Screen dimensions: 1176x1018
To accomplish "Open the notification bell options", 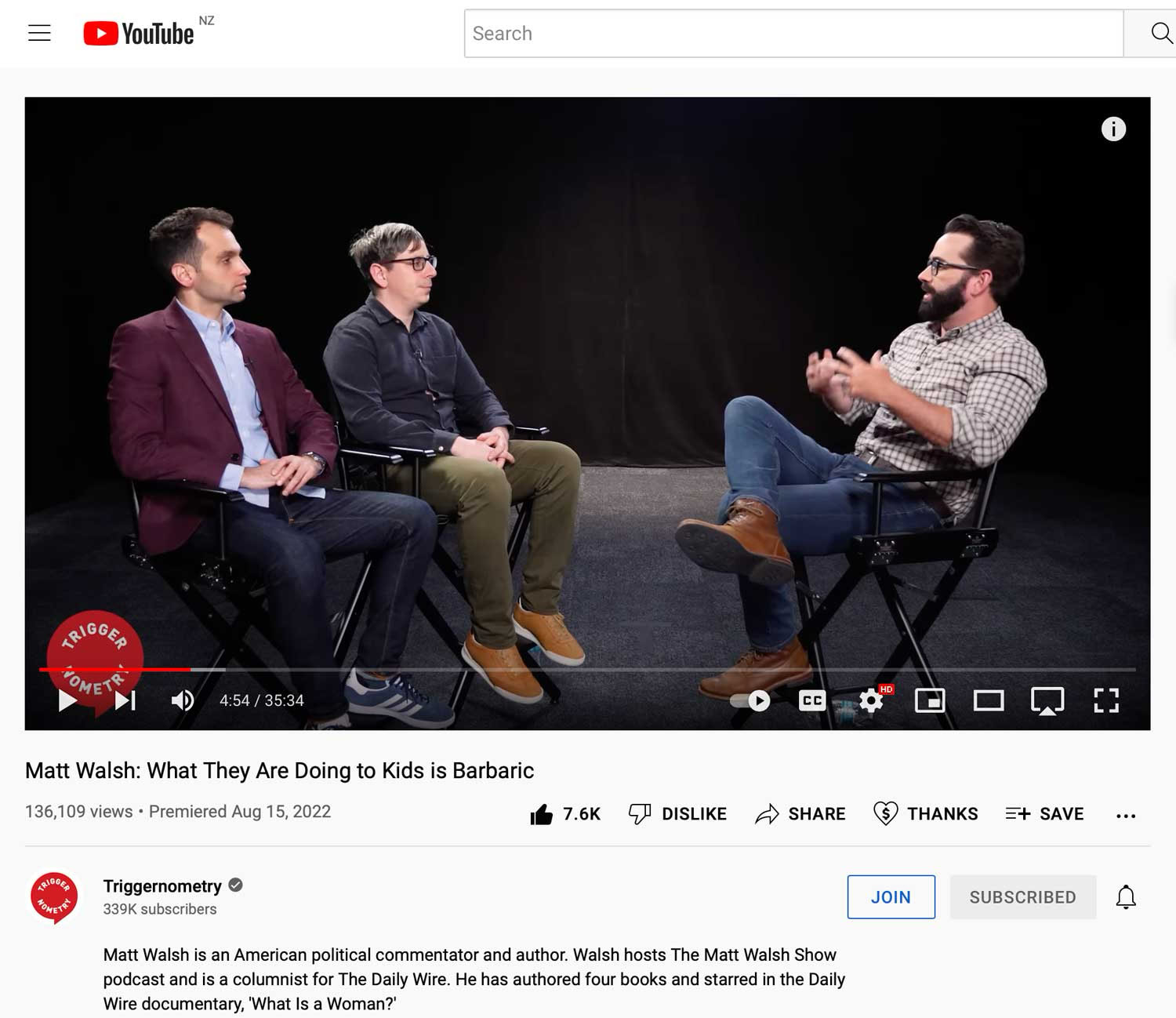I will [x=1125, y=896].
